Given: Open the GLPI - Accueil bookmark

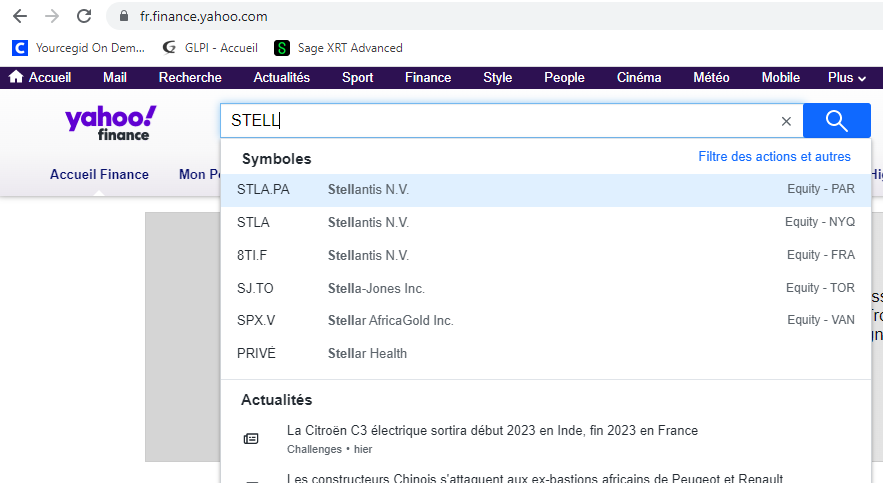Looking at the screenshot, I should click(x=209, y=48).
